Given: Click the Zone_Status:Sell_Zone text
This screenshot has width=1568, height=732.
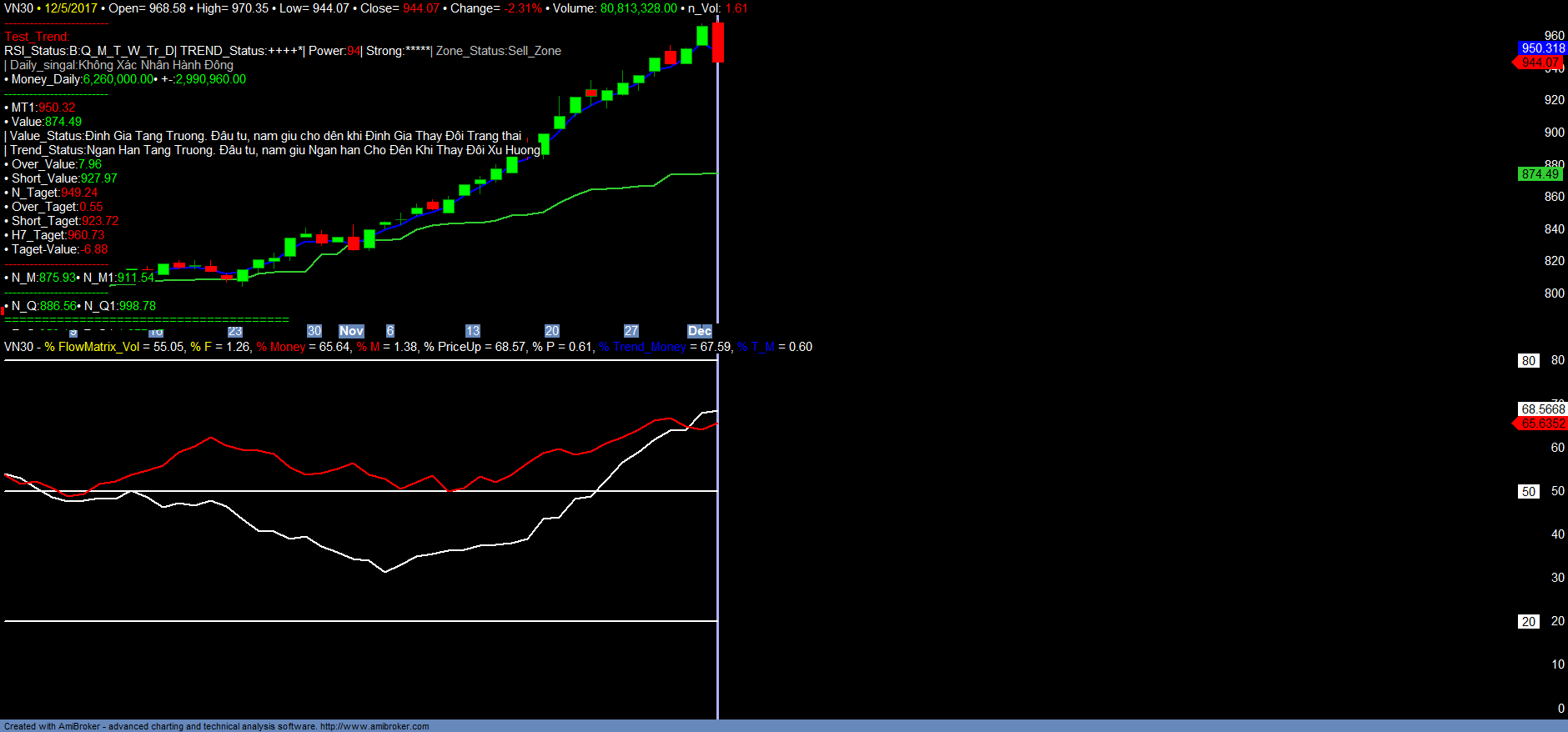Looking at the screenshot, I should click(x=498, y=51).
